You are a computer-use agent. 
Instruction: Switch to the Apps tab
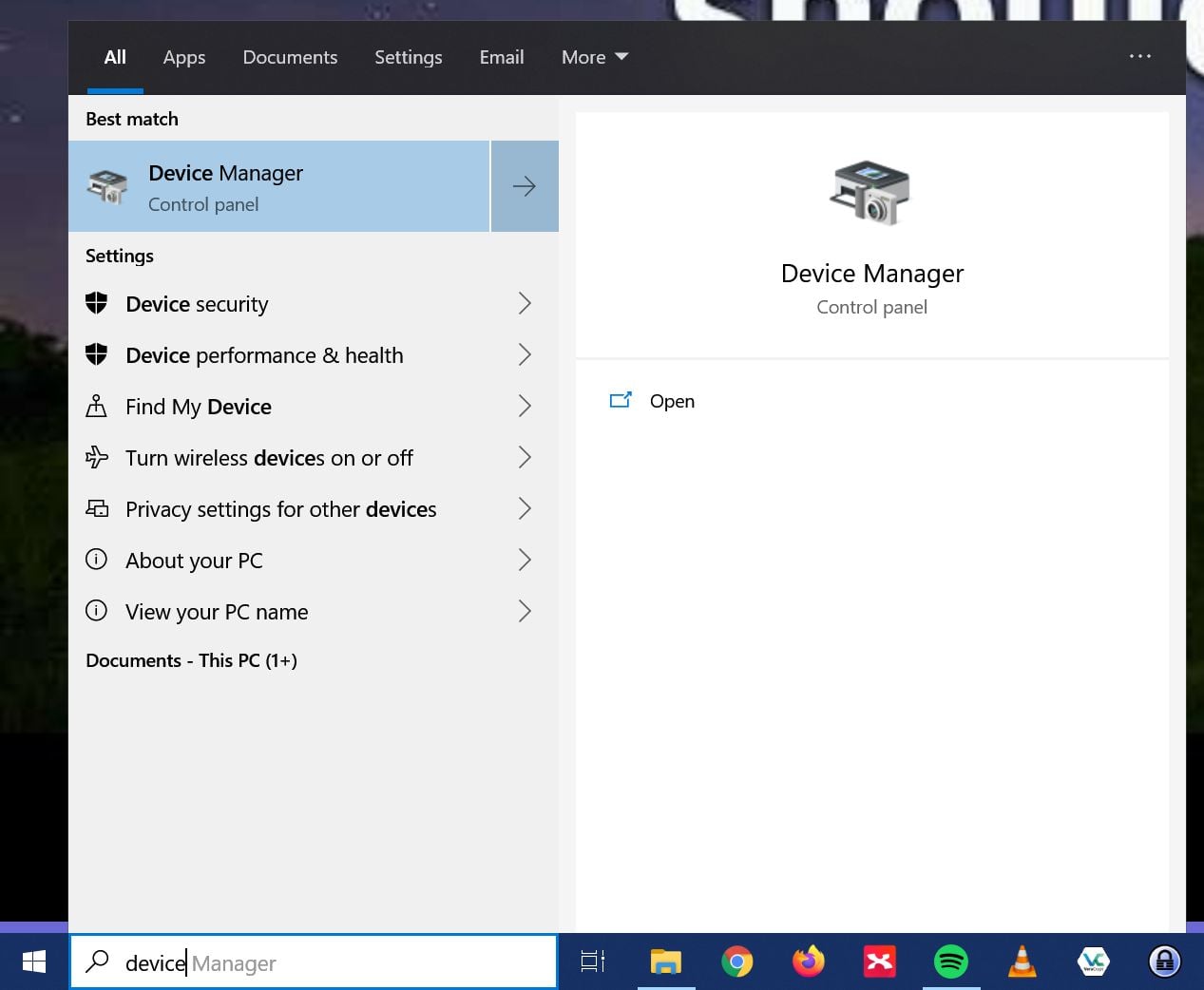pos(183,57)
